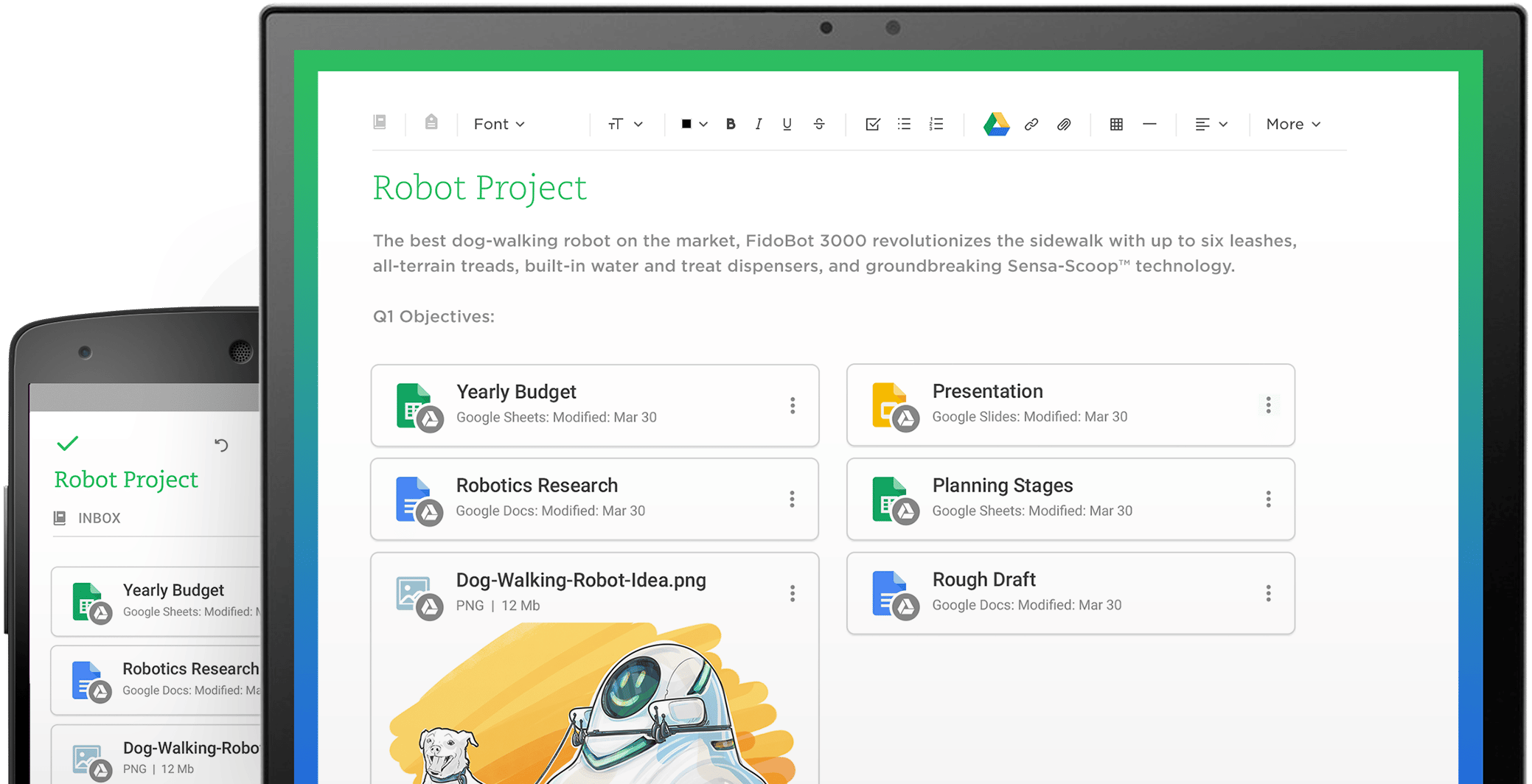This screenshot has width=1532, height=784.
Task: Click the Q1 Objectives text line
Action: click(x=434, y=316)
